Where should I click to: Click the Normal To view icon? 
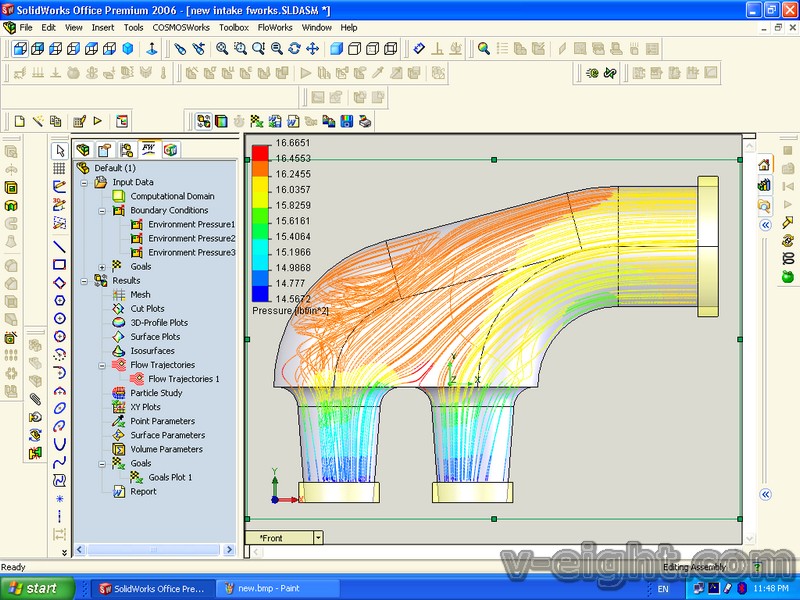pos(152,48)
